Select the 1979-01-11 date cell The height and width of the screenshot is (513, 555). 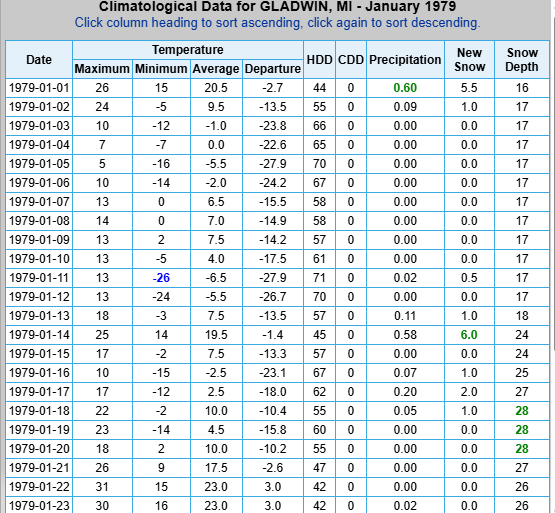click(x=39, y=278)
